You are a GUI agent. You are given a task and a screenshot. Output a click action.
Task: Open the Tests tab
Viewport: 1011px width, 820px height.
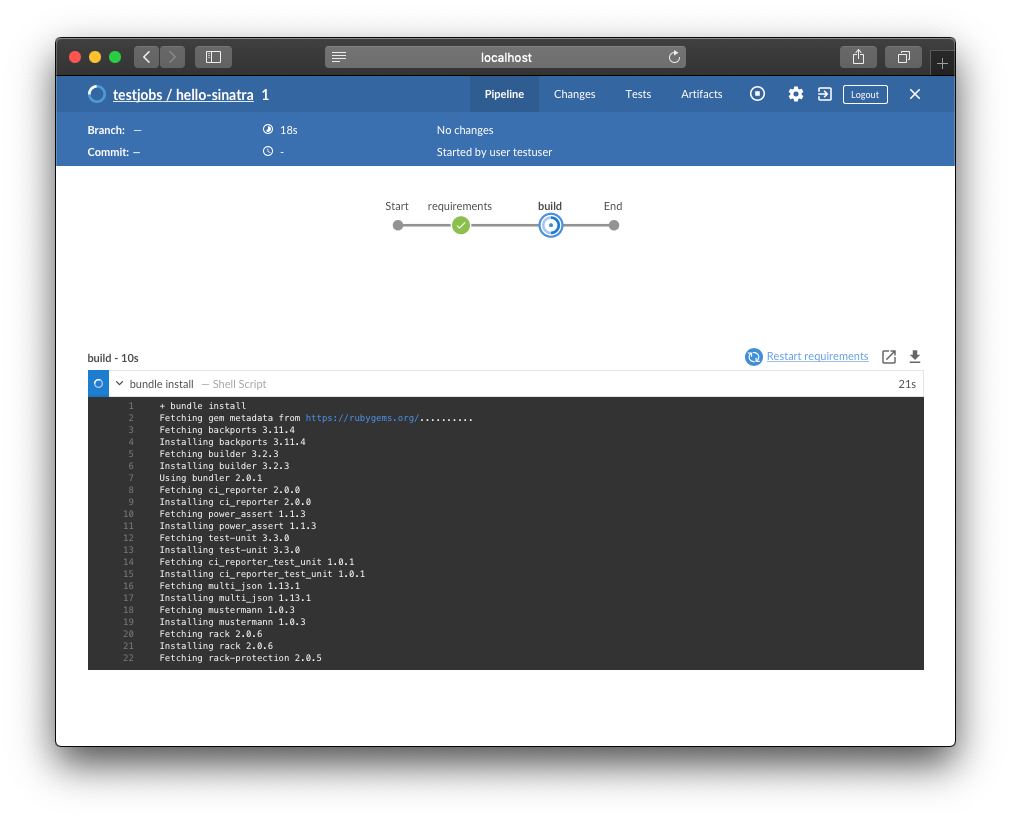638,94
